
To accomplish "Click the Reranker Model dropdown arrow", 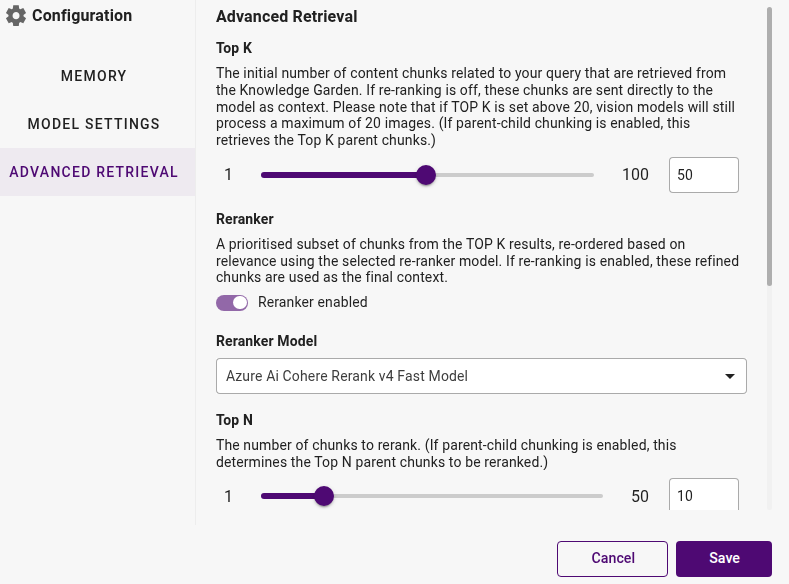I will click(x=729, y=376).
